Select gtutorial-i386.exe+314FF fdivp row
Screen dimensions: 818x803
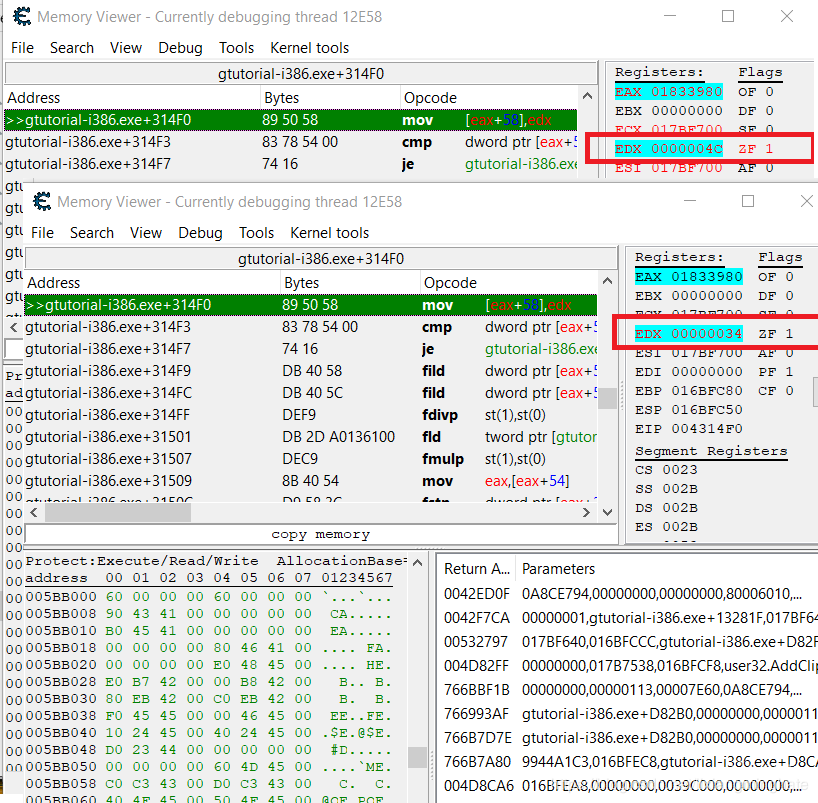(311, 415)
